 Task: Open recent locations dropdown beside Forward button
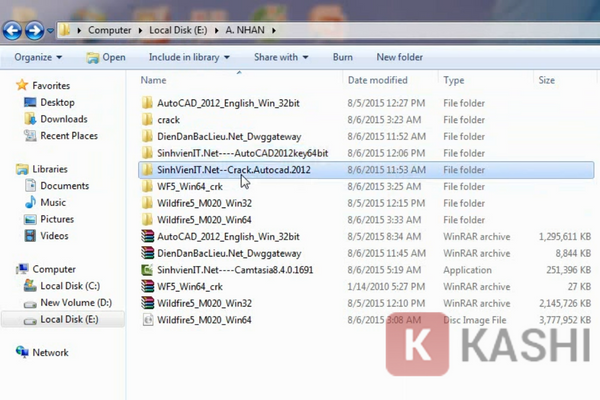click(x=50, y=30)
